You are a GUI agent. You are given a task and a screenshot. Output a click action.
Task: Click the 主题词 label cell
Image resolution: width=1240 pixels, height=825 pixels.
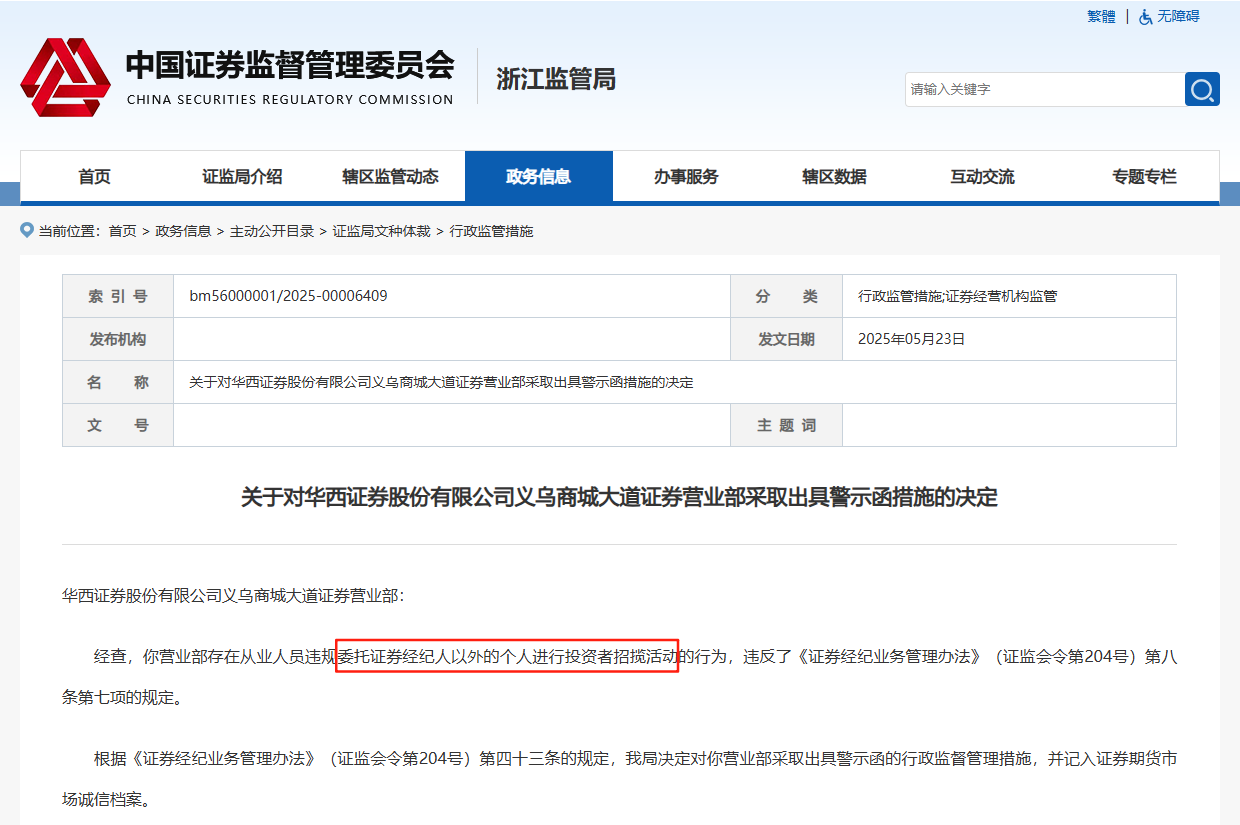(786, 425)
